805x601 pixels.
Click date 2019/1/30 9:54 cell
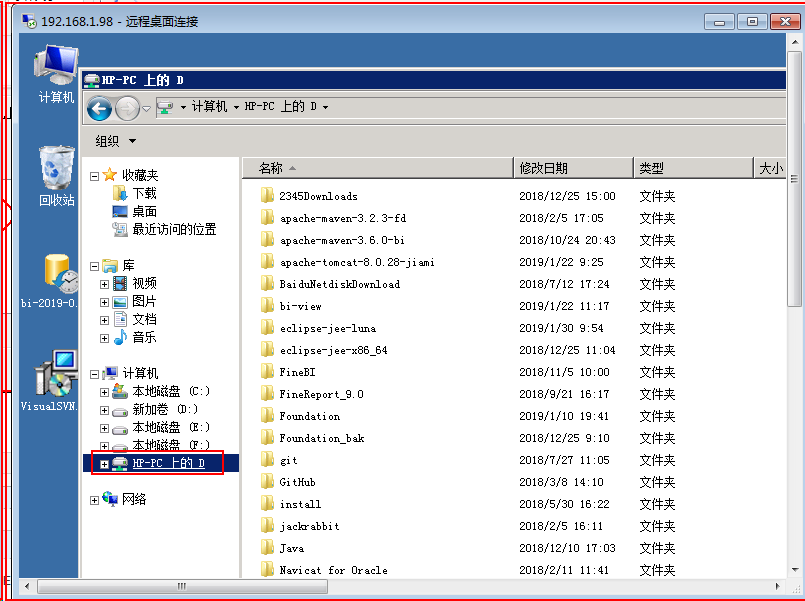pos(561,328)
